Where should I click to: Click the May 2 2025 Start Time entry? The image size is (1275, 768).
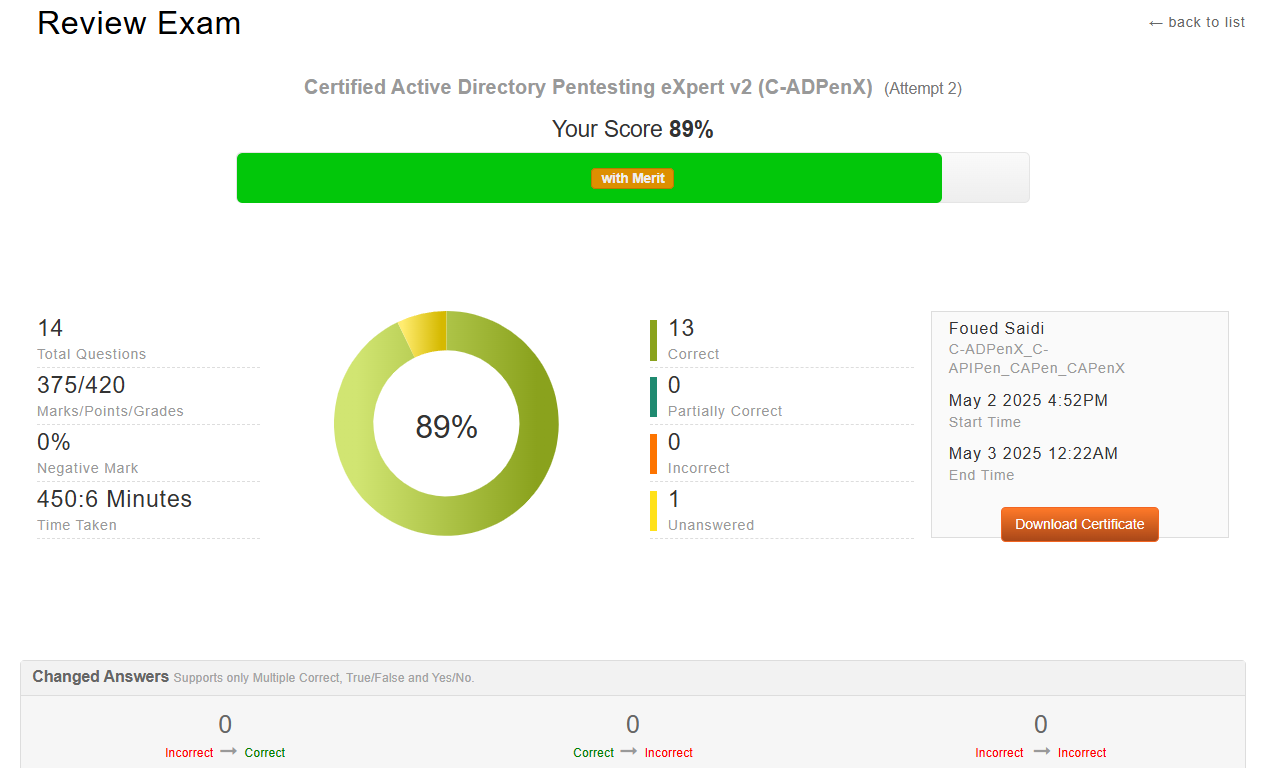coord(1028,400)
